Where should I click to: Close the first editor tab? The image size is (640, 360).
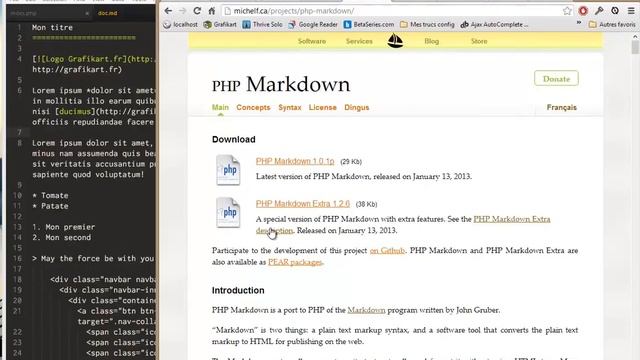tap(87, 13)
